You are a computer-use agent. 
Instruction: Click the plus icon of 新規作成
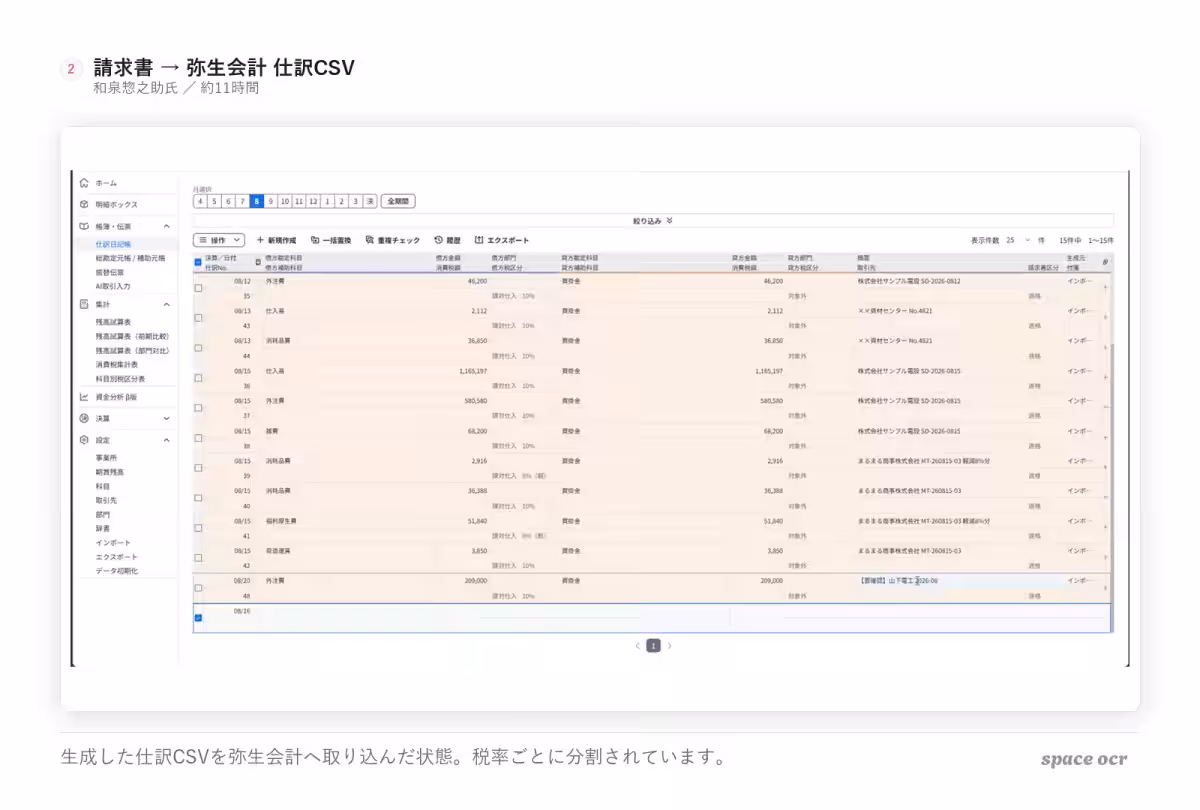click(x=261, y=240)
